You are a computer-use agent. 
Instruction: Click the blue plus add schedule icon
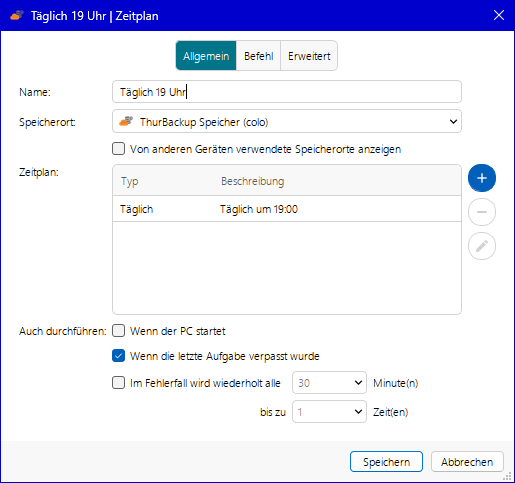click(x=482, y=178)
